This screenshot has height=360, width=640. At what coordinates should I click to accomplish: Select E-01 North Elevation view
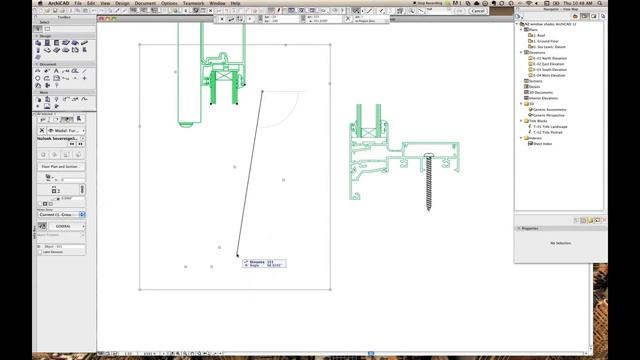(549, 58)
